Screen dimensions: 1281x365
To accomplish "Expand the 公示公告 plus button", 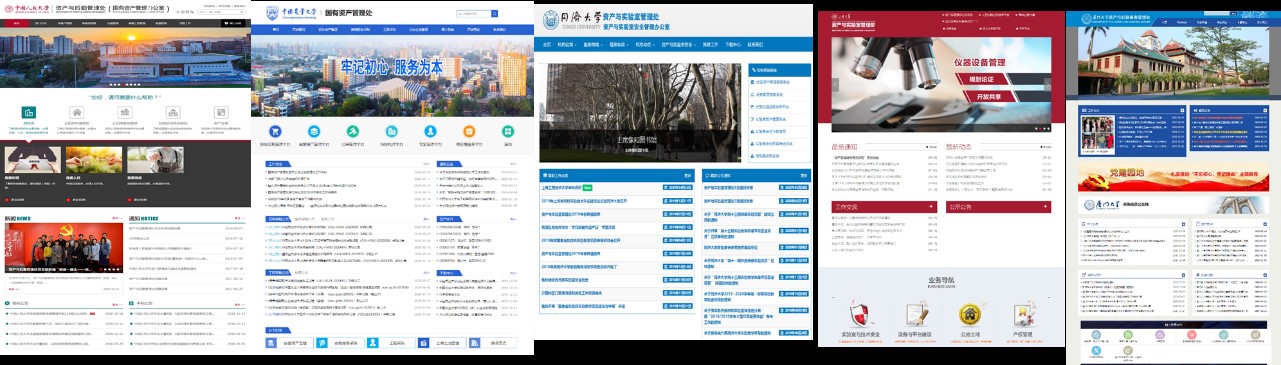I will (x=1046, y=207).
